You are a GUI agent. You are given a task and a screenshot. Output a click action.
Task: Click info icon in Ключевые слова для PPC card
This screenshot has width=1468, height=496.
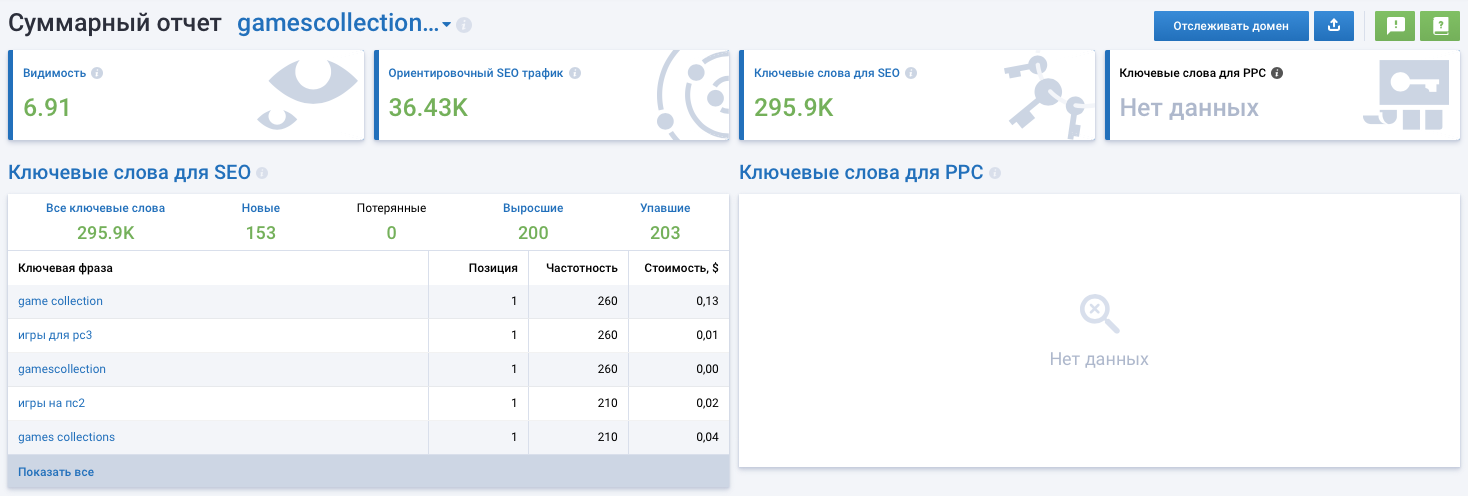pyautogui.click(x=1277, y=73)
